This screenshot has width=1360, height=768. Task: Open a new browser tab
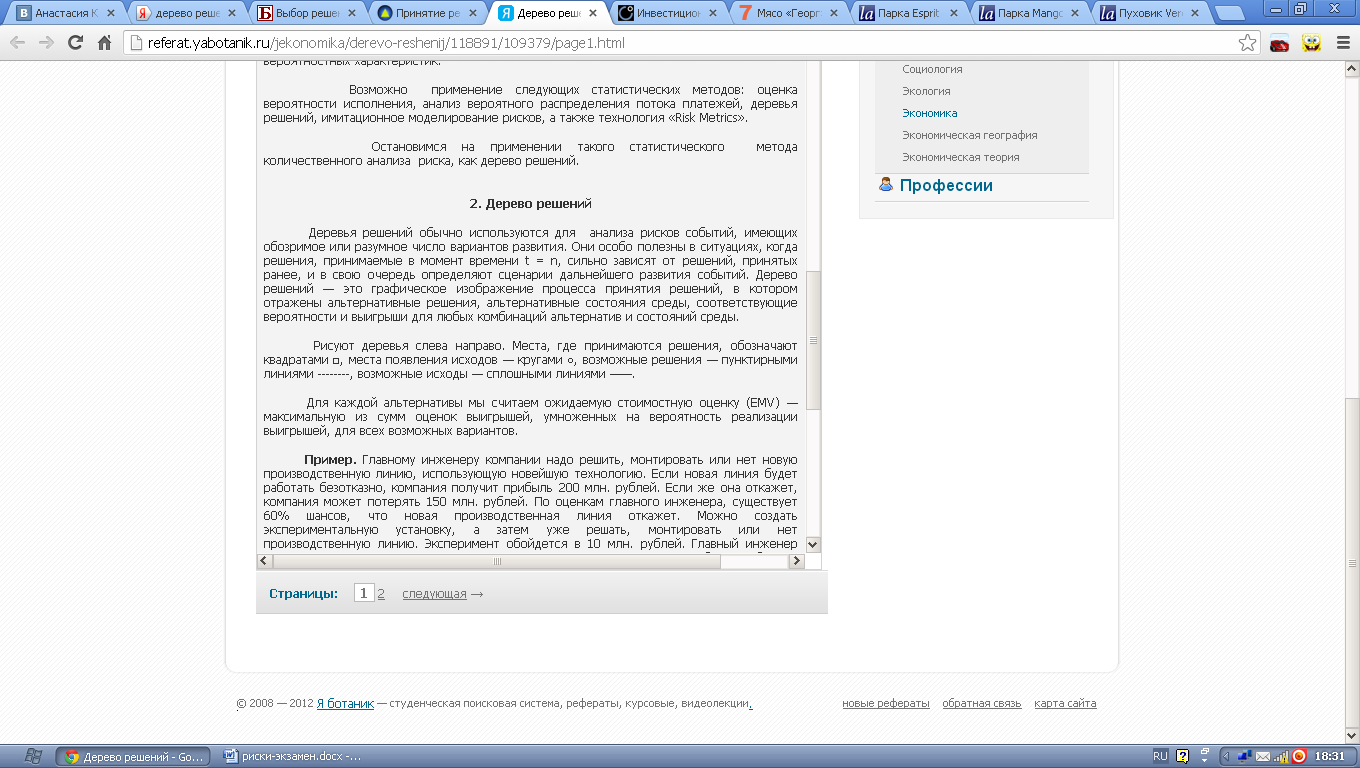[1232, 14]
